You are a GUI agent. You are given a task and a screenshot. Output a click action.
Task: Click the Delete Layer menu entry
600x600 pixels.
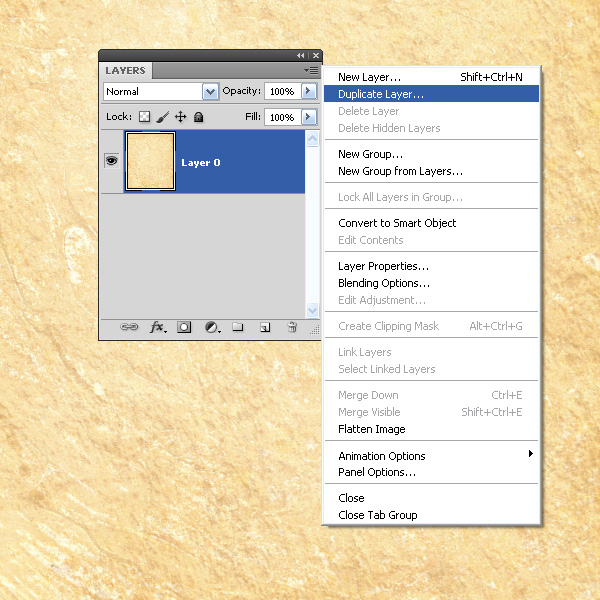[431, 111]
